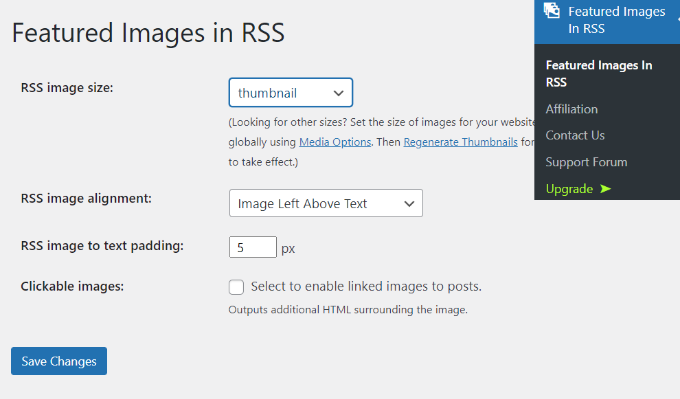The height and width of the screenshot is (399, 680).
Task: Click the Featured Images In RSS plugin icon
Action: (552, 10)
